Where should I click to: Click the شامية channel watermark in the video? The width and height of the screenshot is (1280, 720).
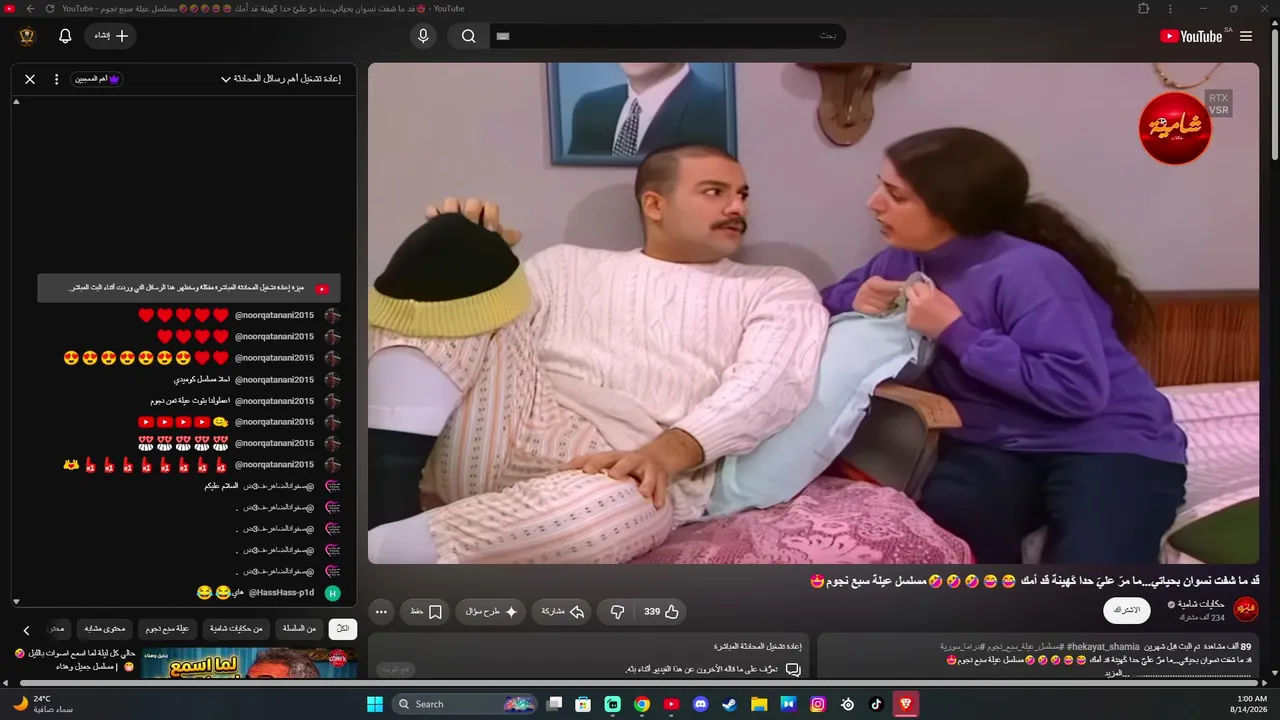[1175, 128]
